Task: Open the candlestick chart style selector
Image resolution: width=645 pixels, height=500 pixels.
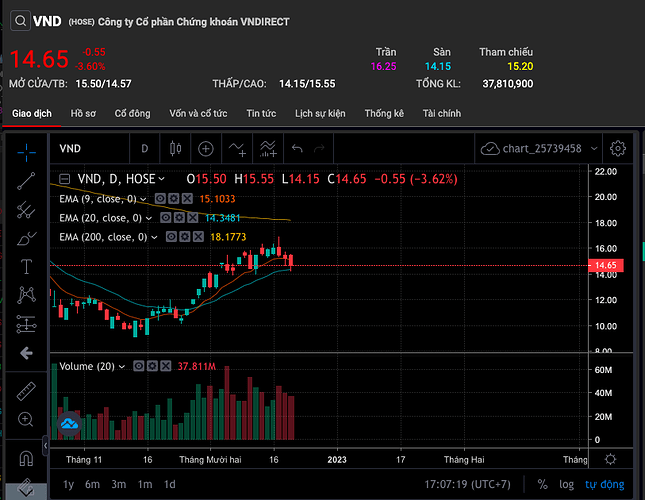Action: (176, 148)
